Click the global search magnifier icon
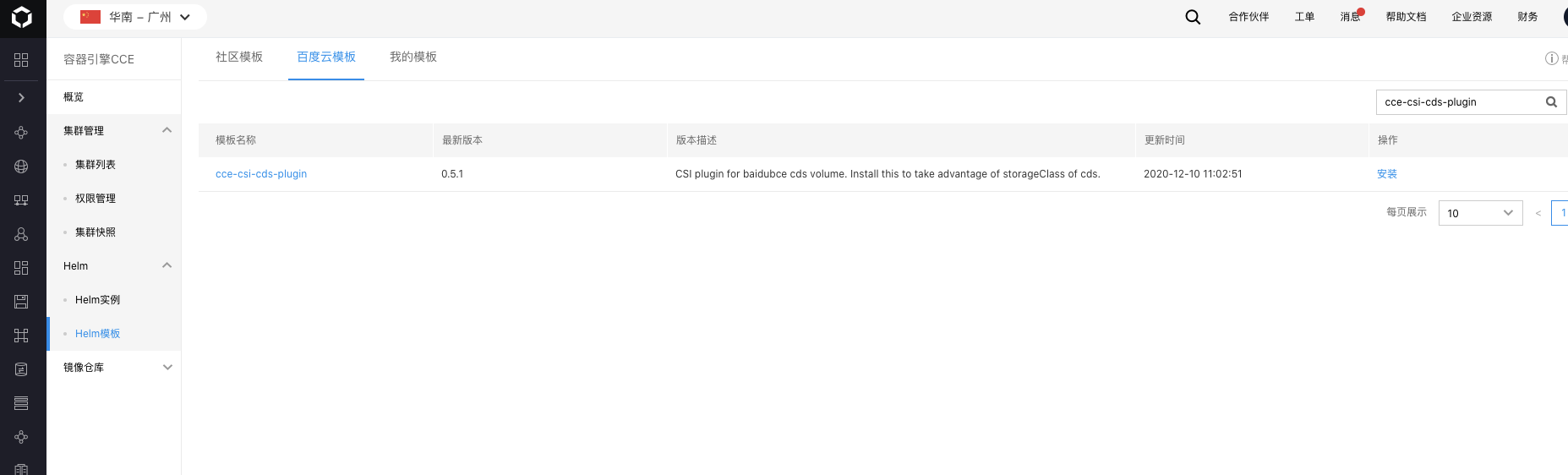Screen dimensions: 1568x475 [x=1193, y=17]
